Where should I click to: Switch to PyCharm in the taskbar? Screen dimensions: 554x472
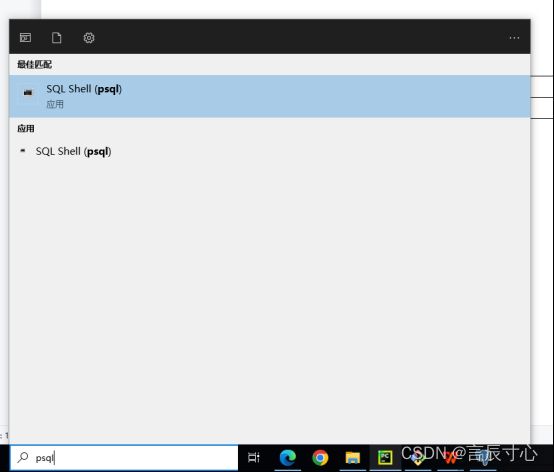pos(385,458)
